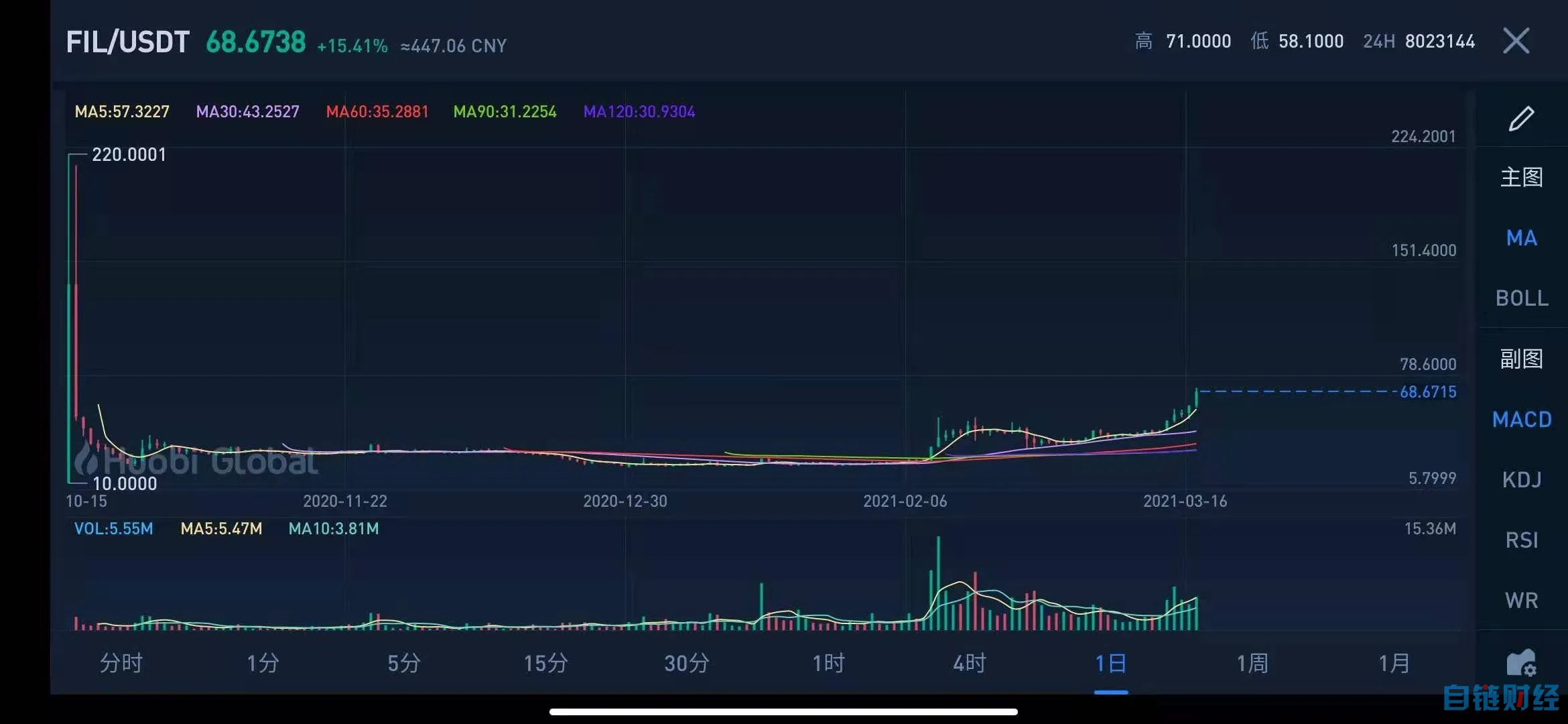Close the FIL/USDT chart view
The image size is (1568, 724).
click(x=1516, y=41)
